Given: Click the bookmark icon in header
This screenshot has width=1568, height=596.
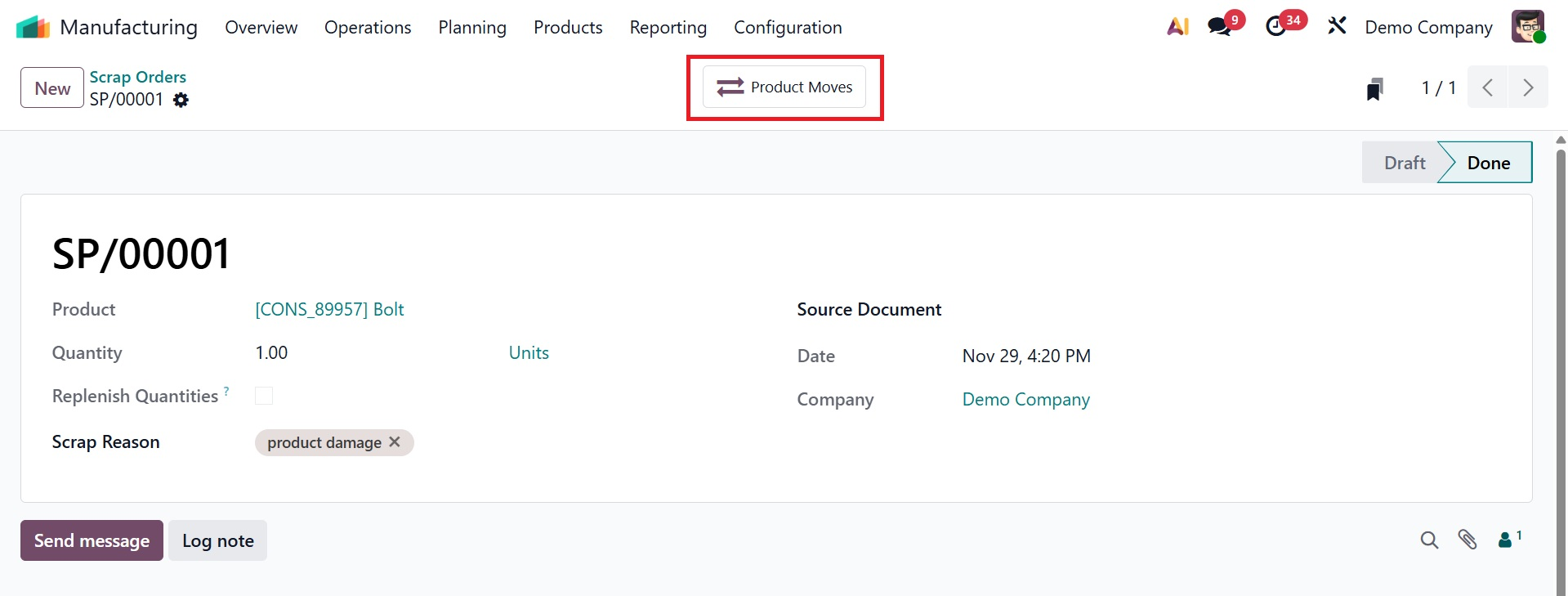Looking at the screenshot, I should [x=1374, y=88].
